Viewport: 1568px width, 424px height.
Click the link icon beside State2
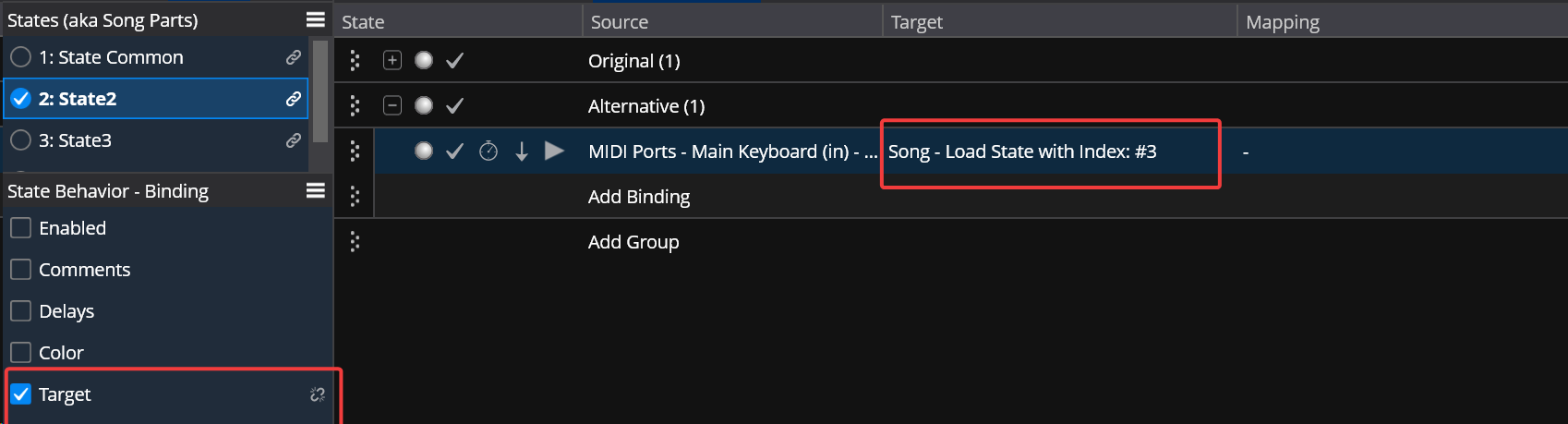pyautogui.click(x=293, y=99)
